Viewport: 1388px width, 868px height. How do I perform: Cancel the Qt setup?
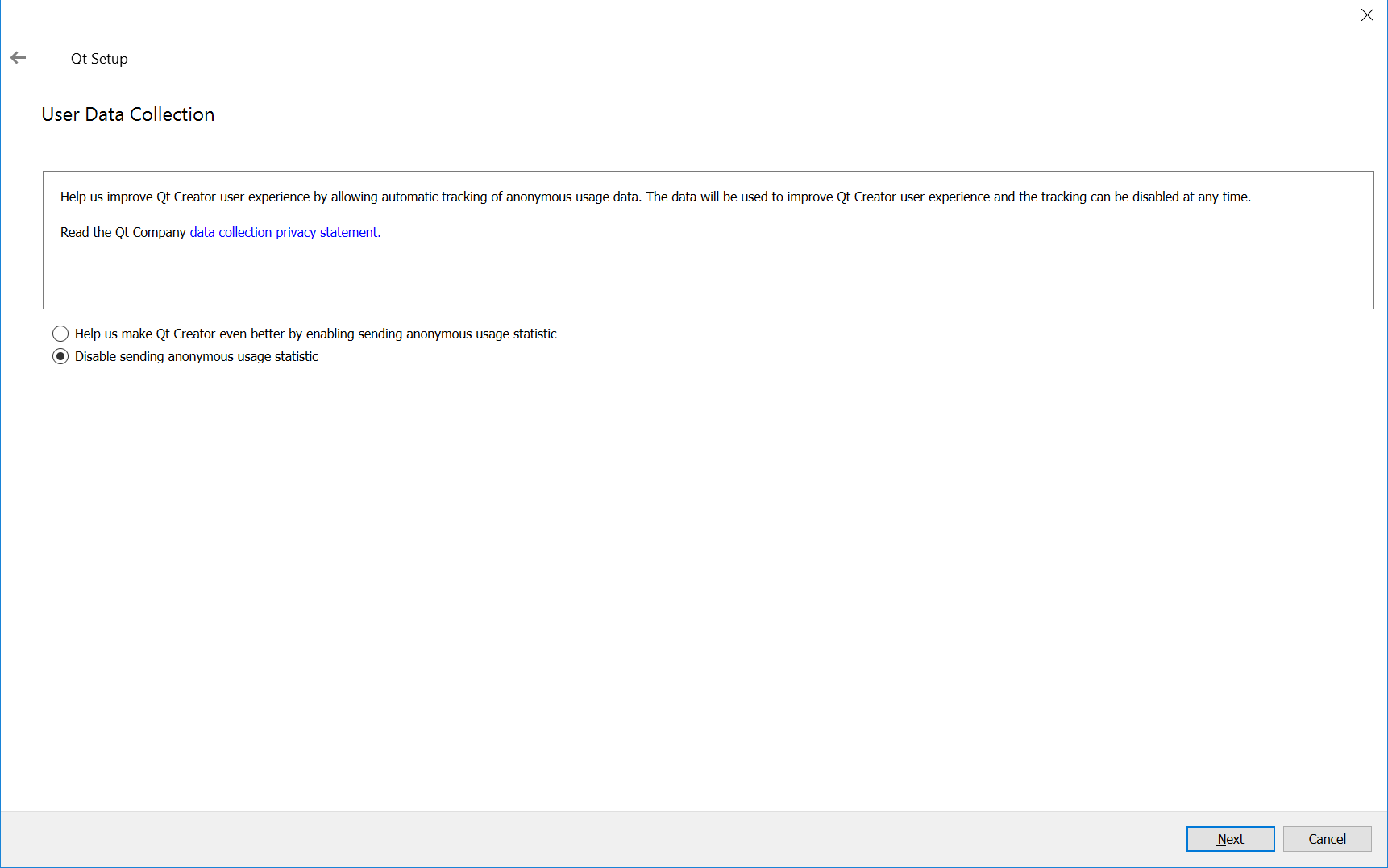1327,839
